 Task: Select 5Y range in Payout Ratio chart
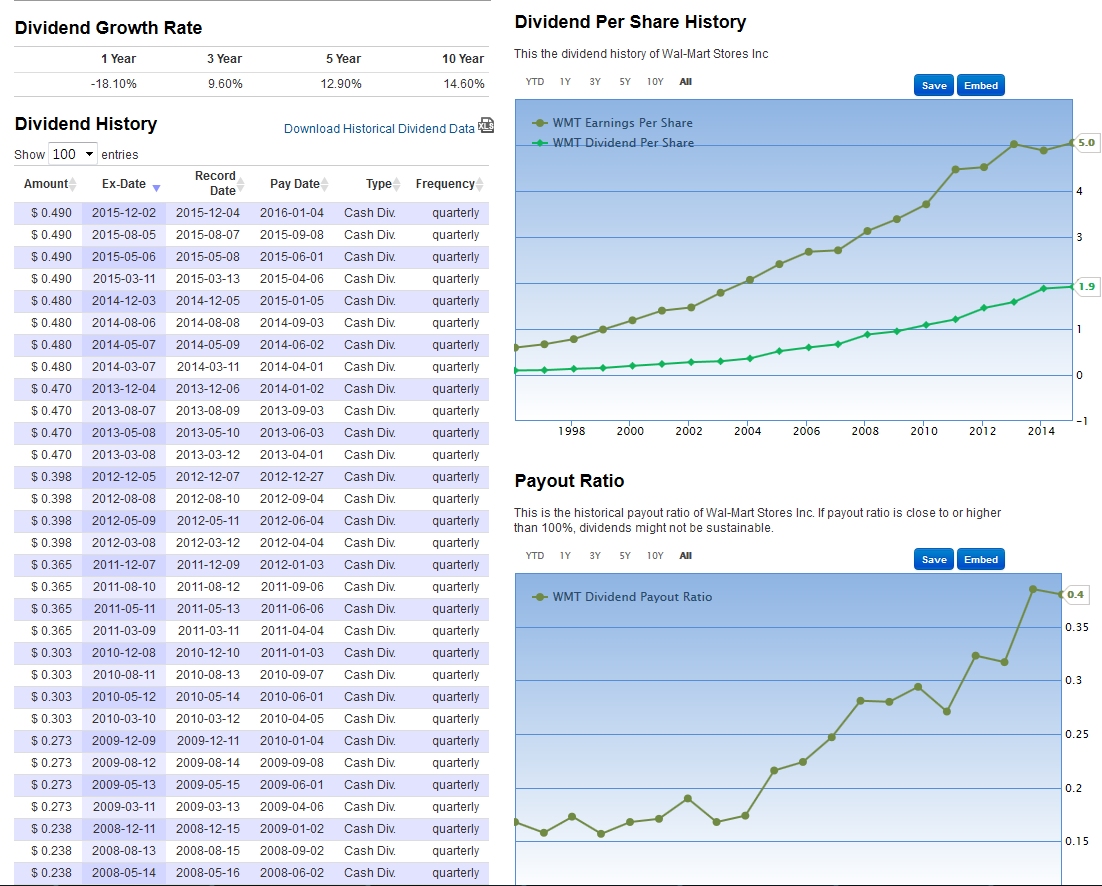(625, 556)
